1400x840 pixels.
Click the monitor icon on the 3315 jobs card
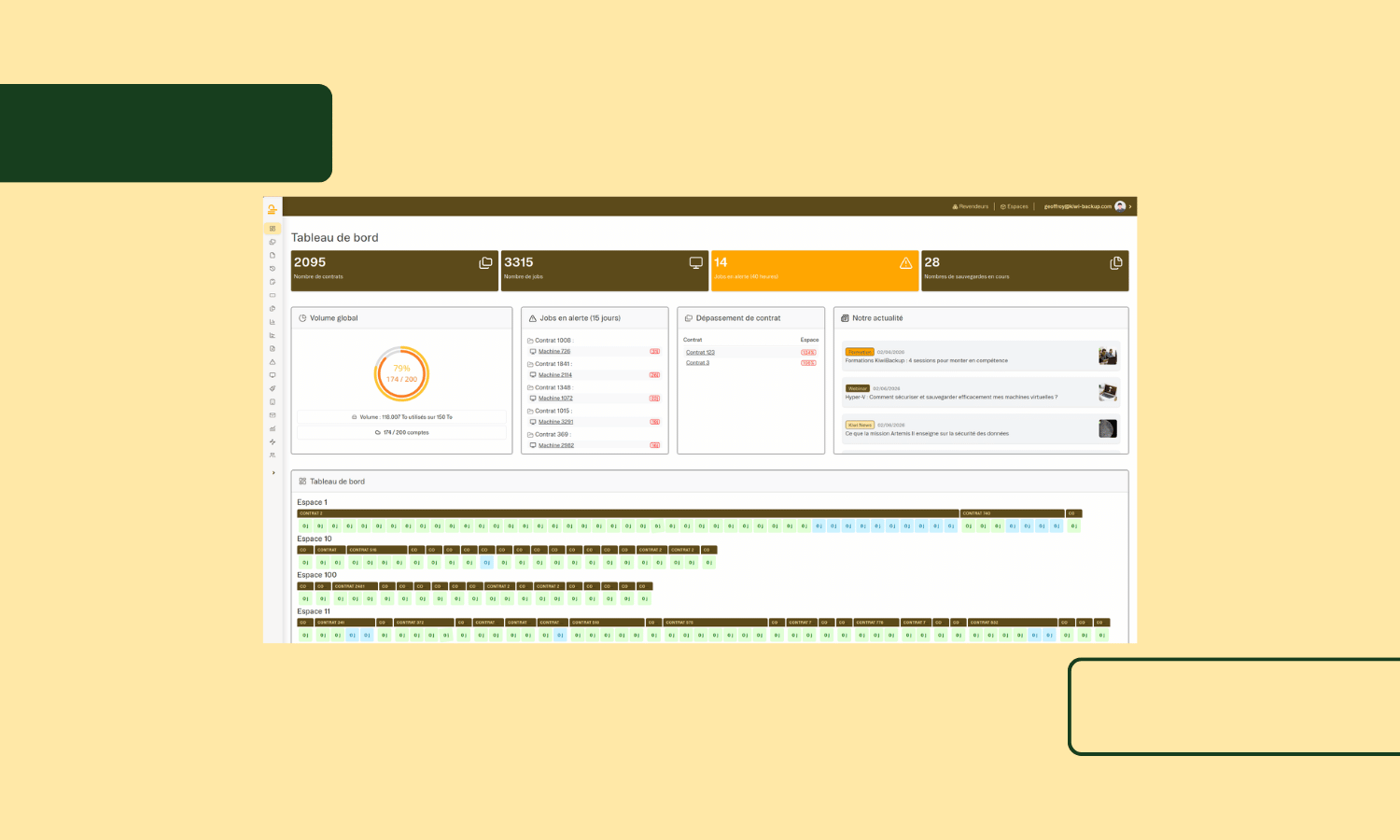pos(696,263)
